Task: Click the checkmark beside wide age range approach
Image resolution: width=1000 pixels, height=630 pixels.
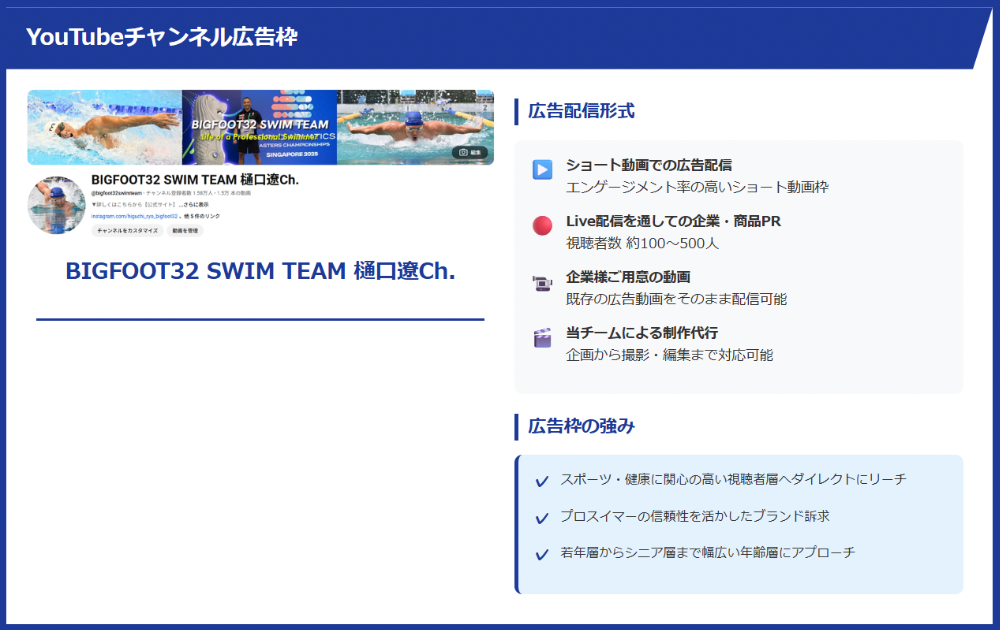Action: [542, 554]
